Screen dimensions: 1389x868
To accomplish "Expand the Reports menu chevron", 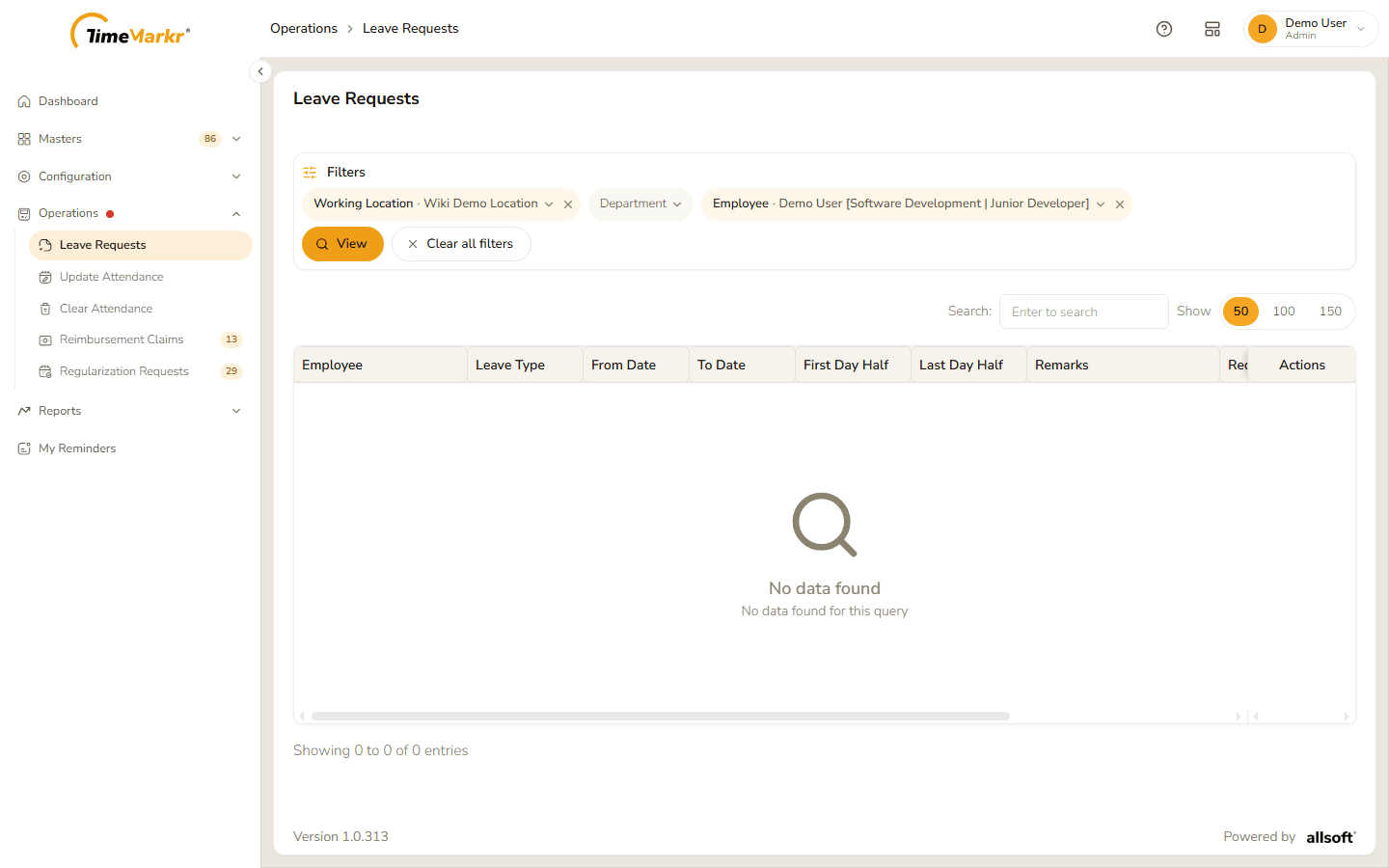I will click(x=236, y=411).
